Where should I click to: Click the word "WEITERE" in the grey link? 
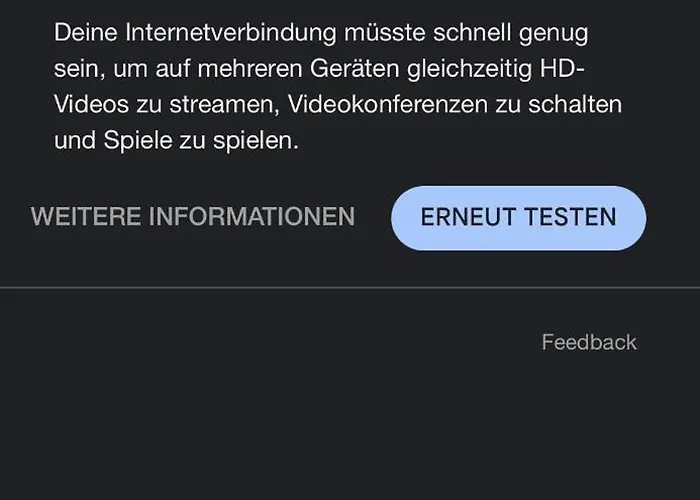pyautogui.click(x=86, y=217)
